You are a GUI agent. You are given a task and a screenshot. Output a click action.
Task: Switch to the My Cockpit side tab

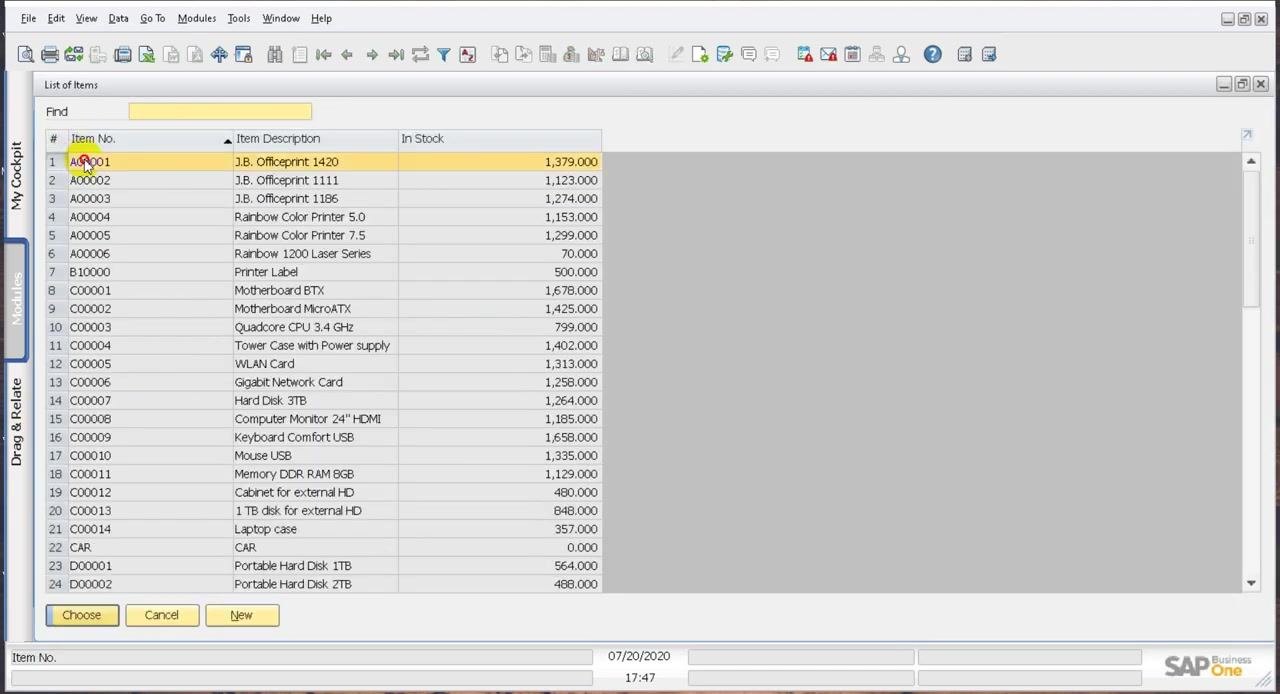16,175
